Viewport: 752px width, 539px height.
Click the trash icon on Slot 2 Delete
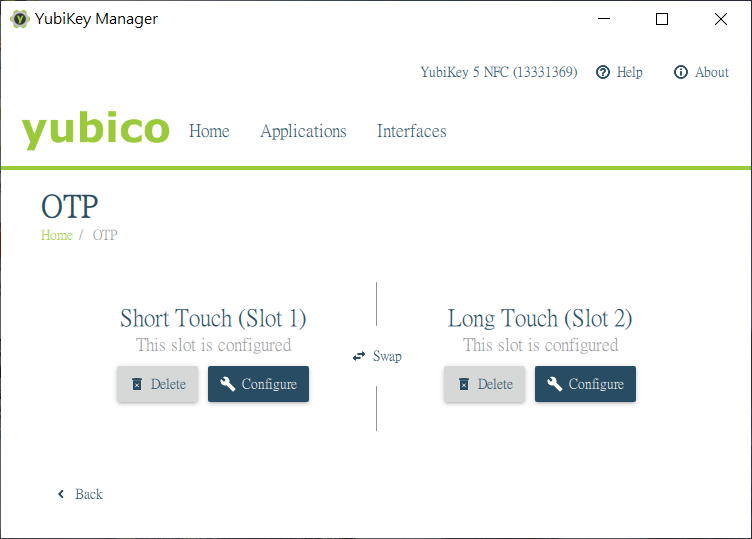pos(464,384)
